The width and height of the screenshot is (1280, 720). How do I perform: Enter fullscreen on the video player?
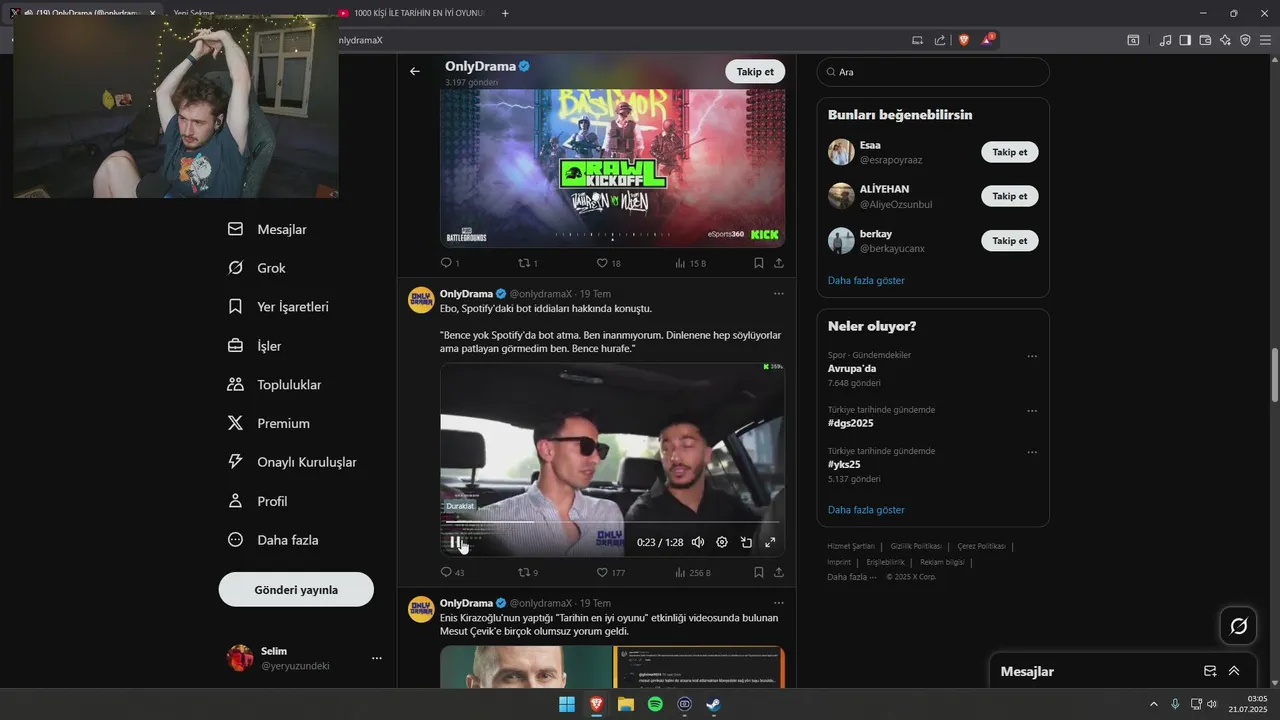[x=770, y=542]
